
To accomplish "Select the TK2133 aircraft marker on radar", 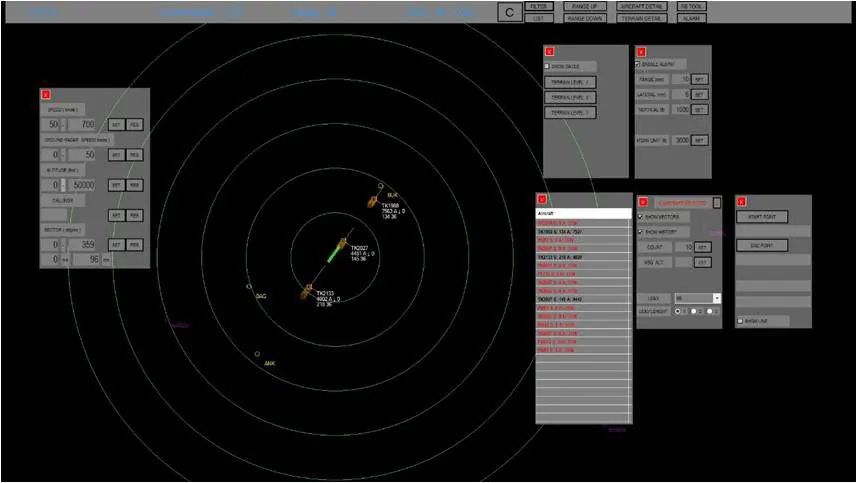I will 306,293.
